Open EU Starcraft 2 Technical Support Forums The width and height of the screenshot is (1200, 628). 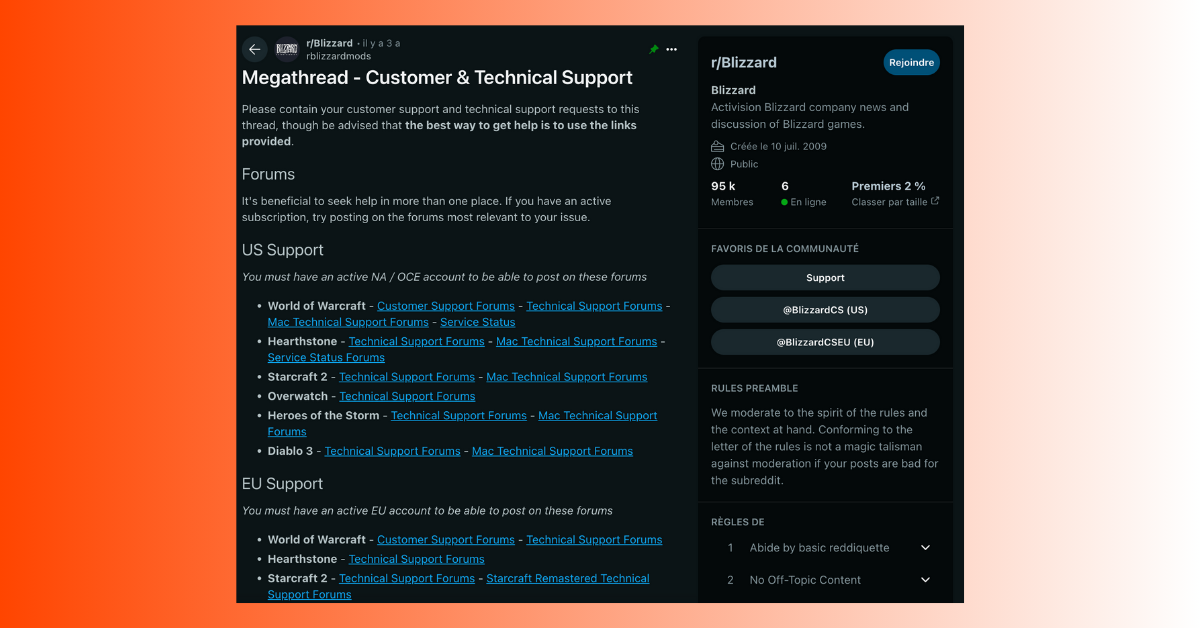click(407, 578)
